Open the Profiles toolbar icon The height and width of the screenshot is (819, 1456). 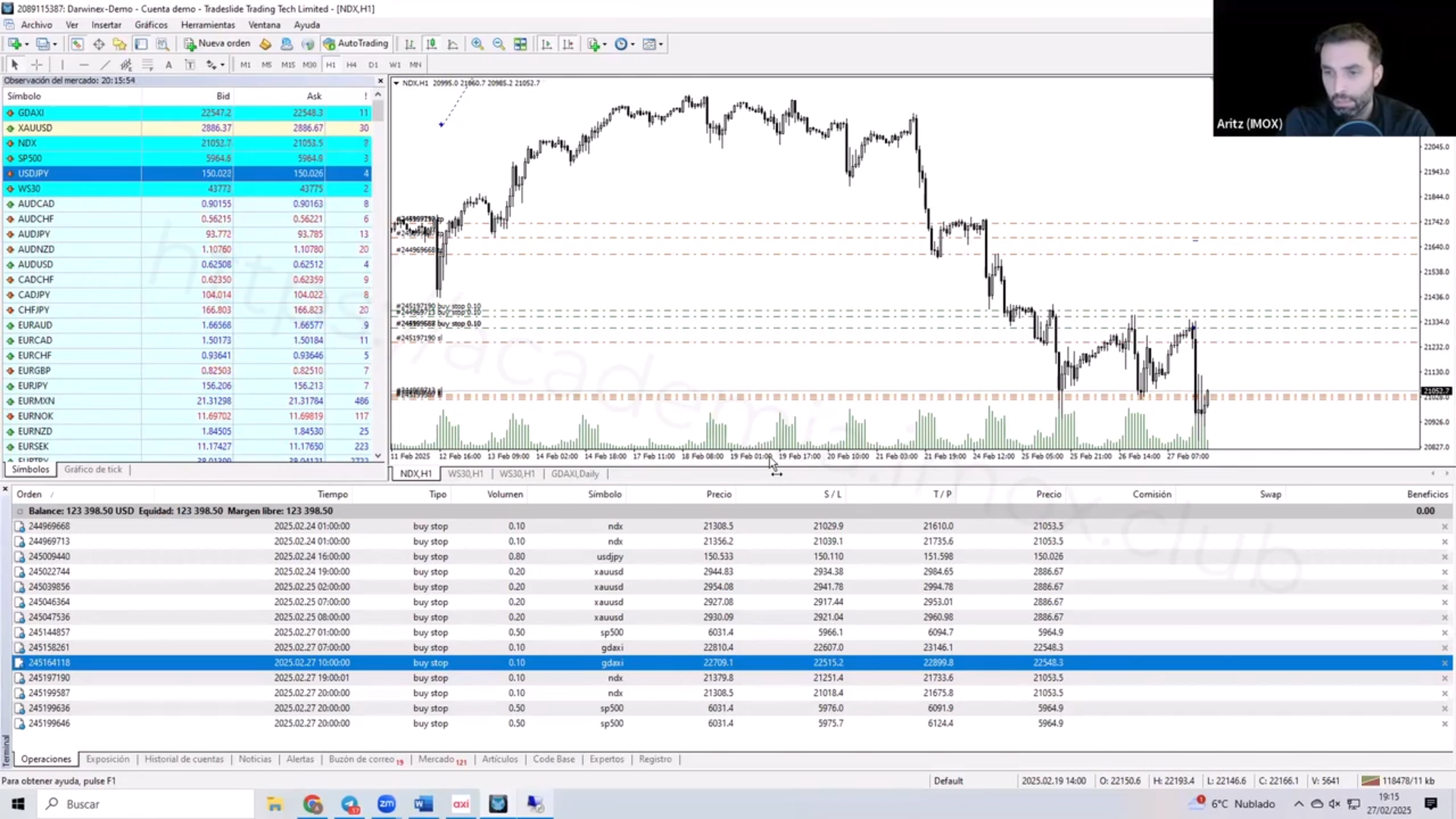[x=43, y=44]
